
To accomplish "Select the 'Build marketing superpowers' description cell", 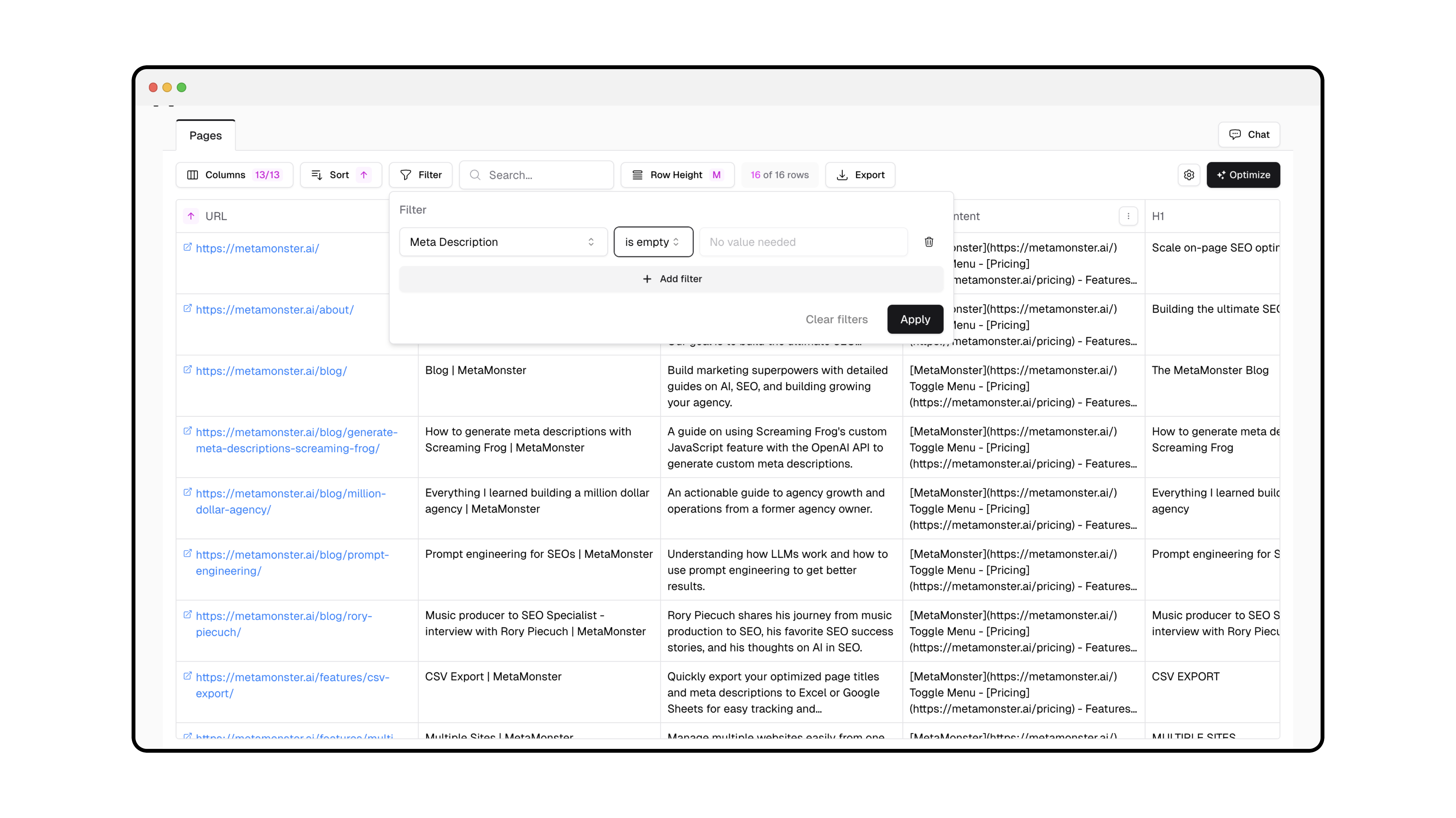I will (x=781, y=386).
